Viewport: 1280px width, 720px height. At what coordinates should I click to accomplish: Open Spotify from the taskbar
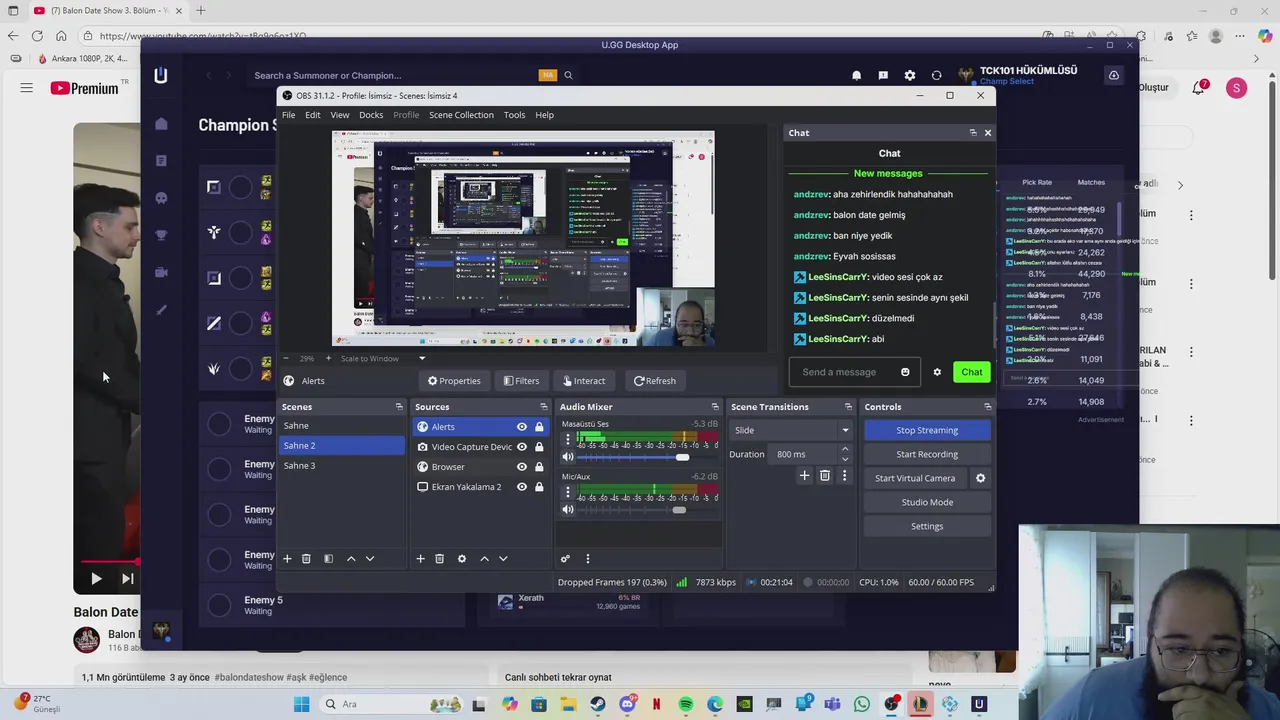pyautogui.click(x=686, y=704)
